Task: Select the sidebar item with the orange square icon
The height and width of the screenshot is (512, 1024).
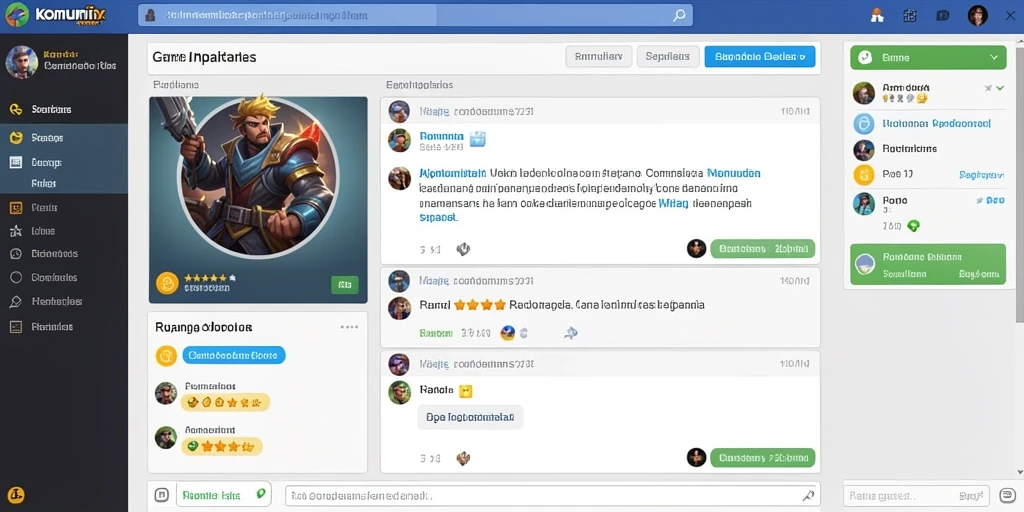Action: click(x=64, y=208)
